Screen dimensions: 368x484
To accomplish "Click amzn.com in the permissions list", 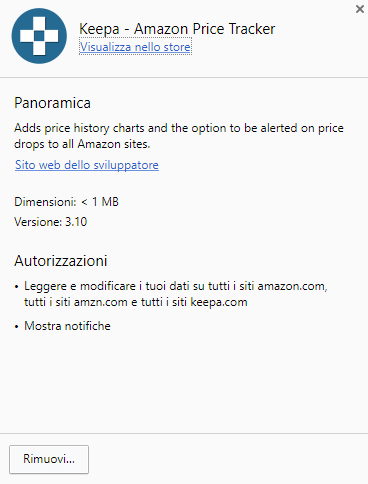I will tap(101, 302).
